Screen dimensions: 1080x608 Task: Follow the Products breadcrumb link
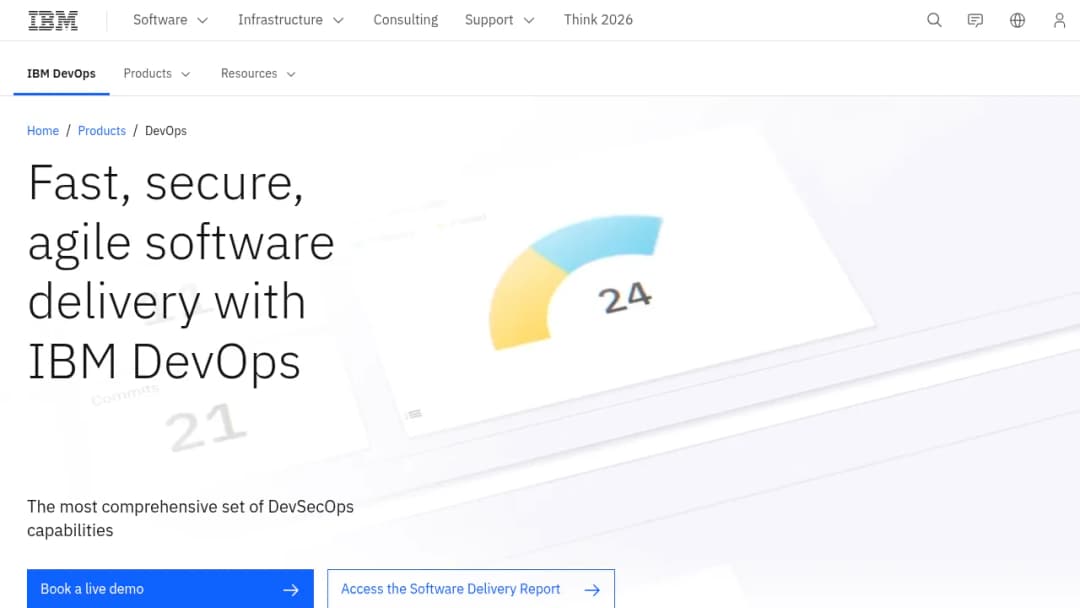(102, 131)
